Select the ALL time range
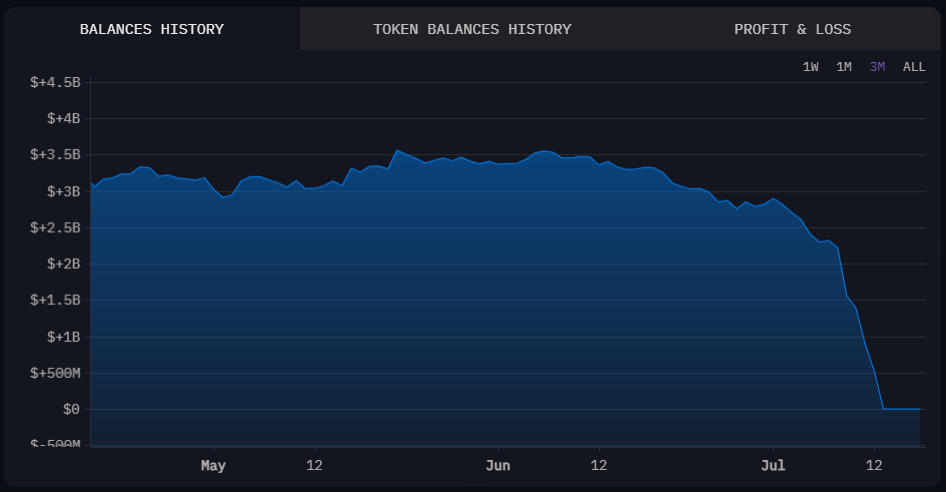Viewport: 946px width, 492px height. pos(914,67)
